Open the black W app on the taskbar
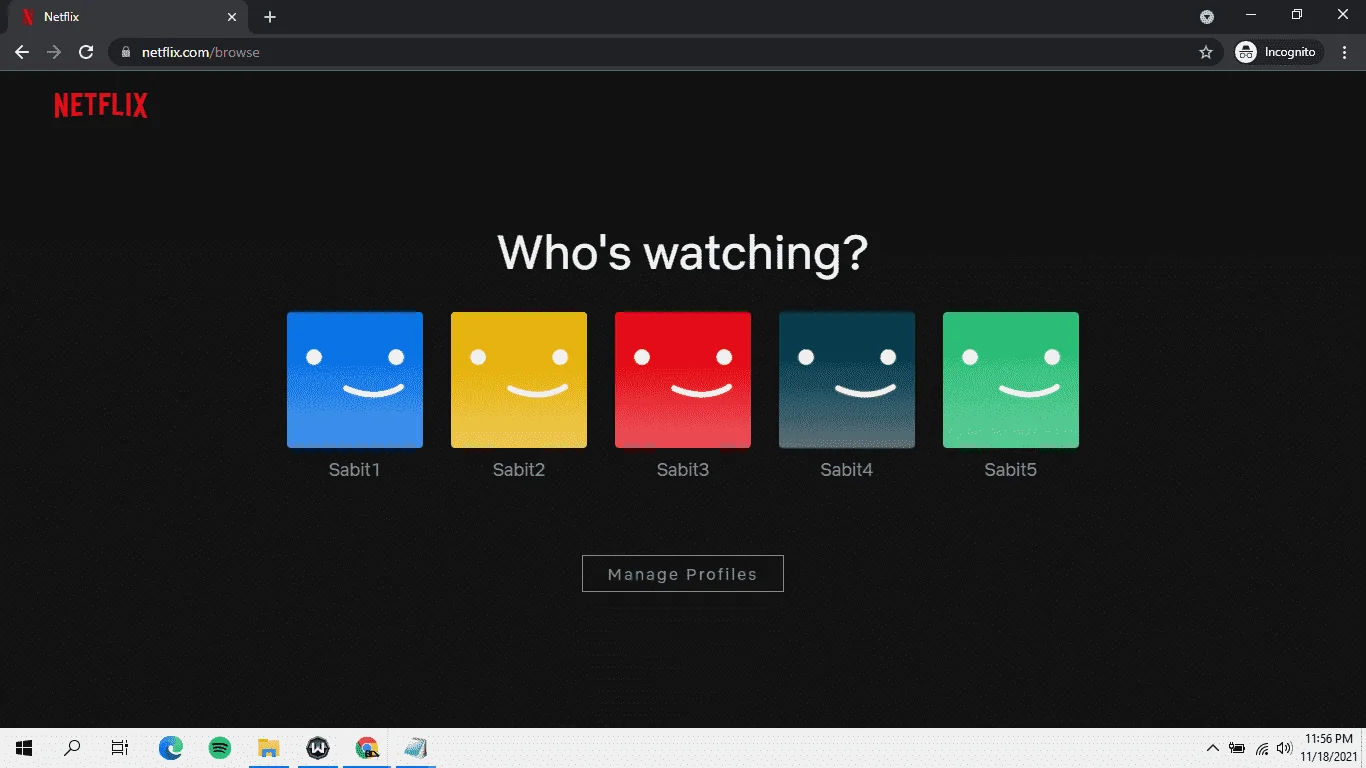 pos(318,748)
